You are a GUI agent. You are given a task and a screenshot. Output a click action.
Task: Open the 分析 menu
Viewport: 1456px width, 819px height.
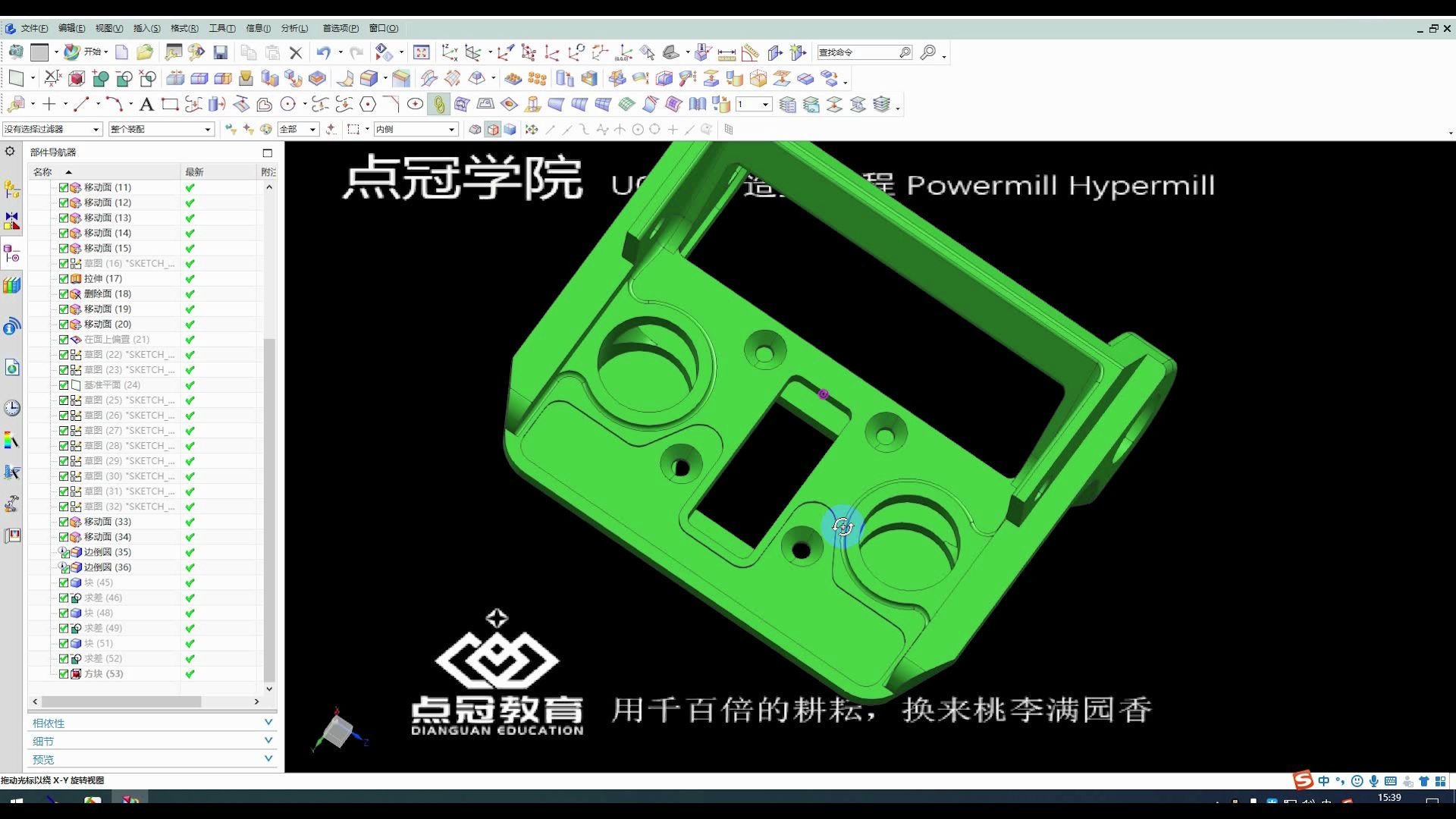point(293,28)
